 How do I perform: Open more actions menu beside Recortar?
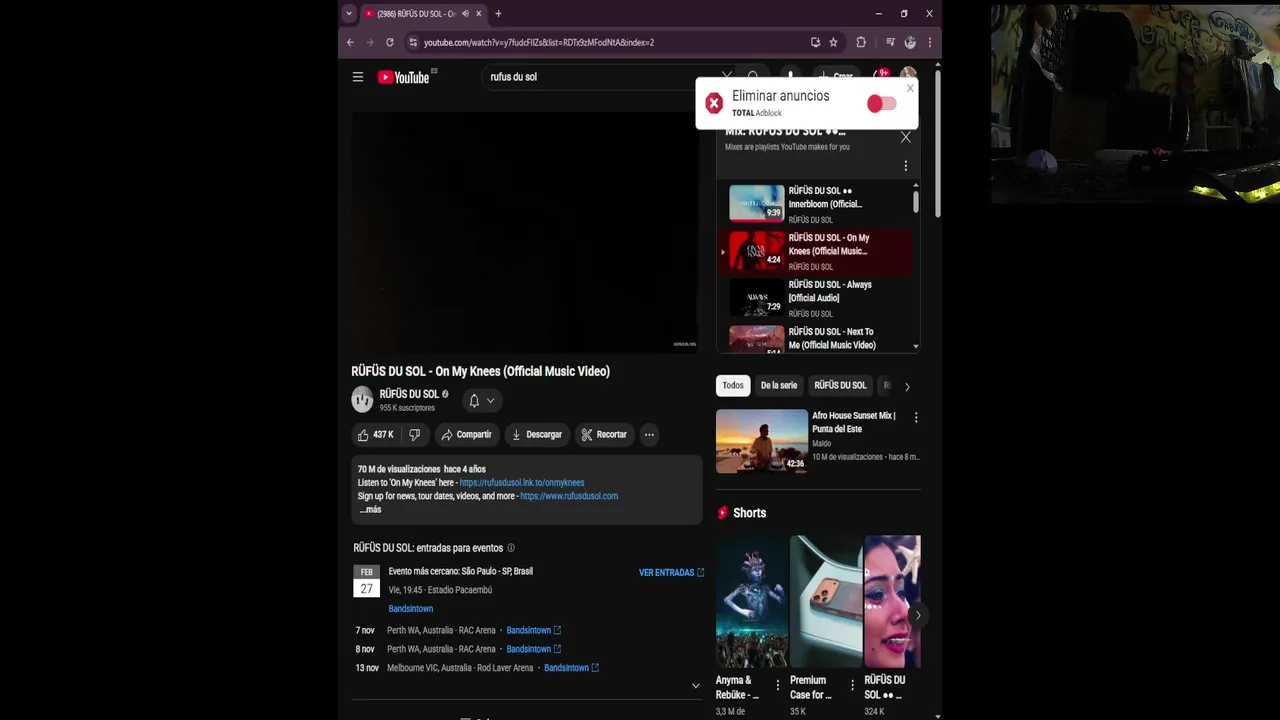649,434
